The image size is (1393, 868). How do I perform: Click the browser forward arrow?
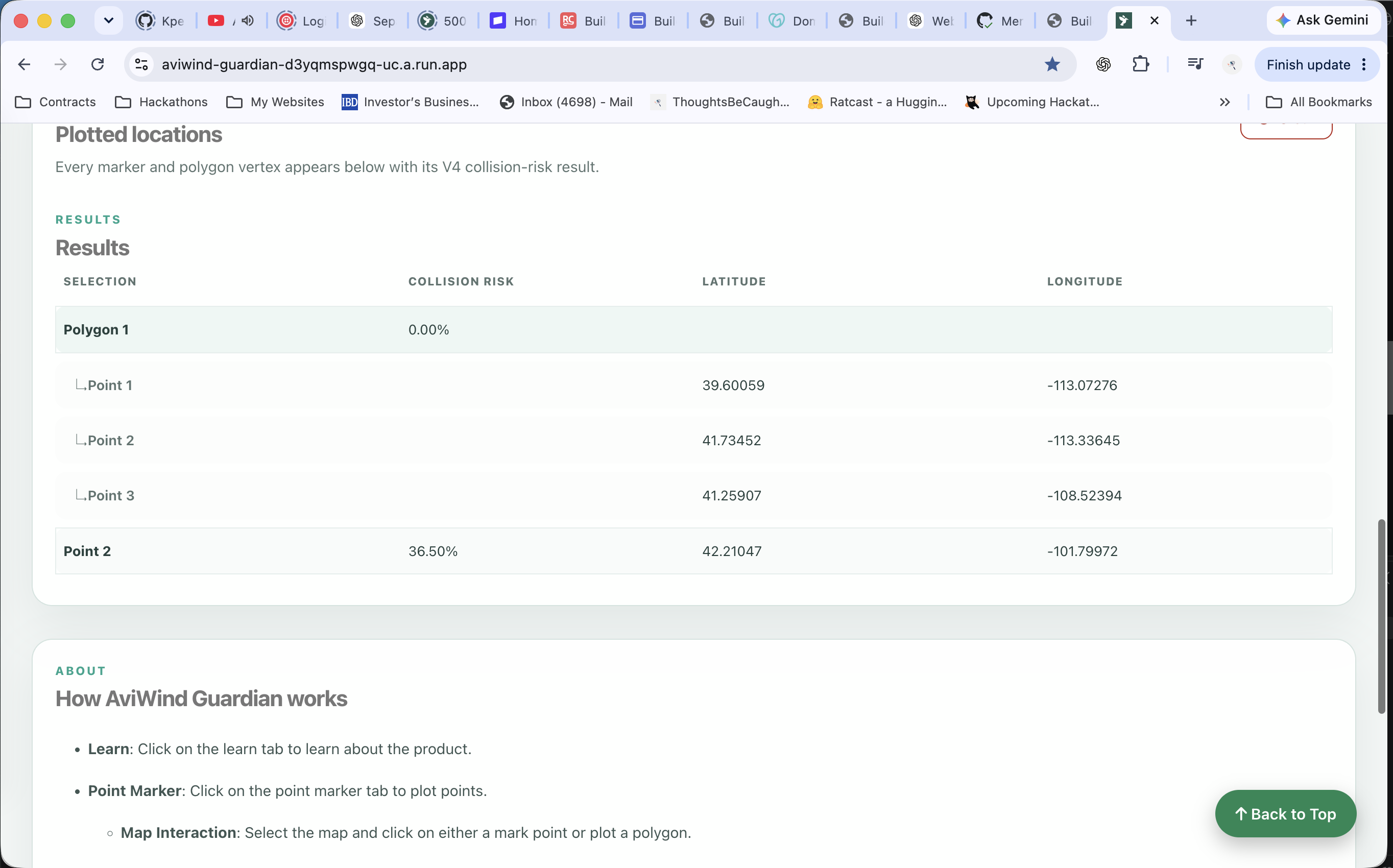60,64
